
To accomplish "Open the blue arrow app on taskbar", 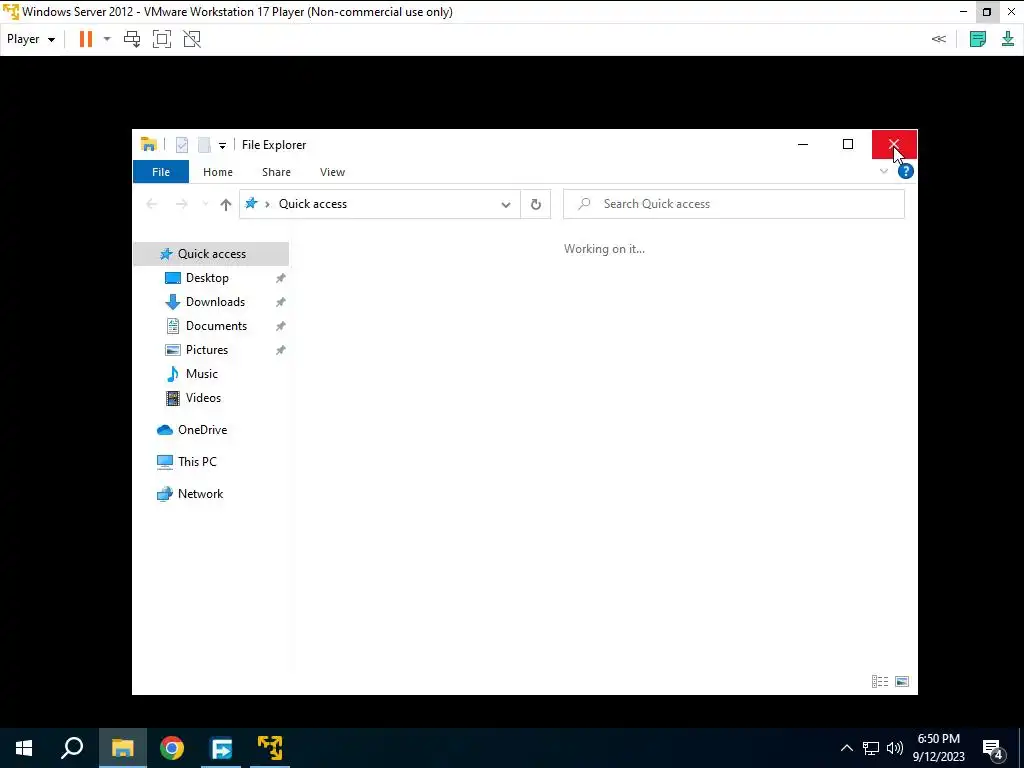I will click(x=221, y=748).
